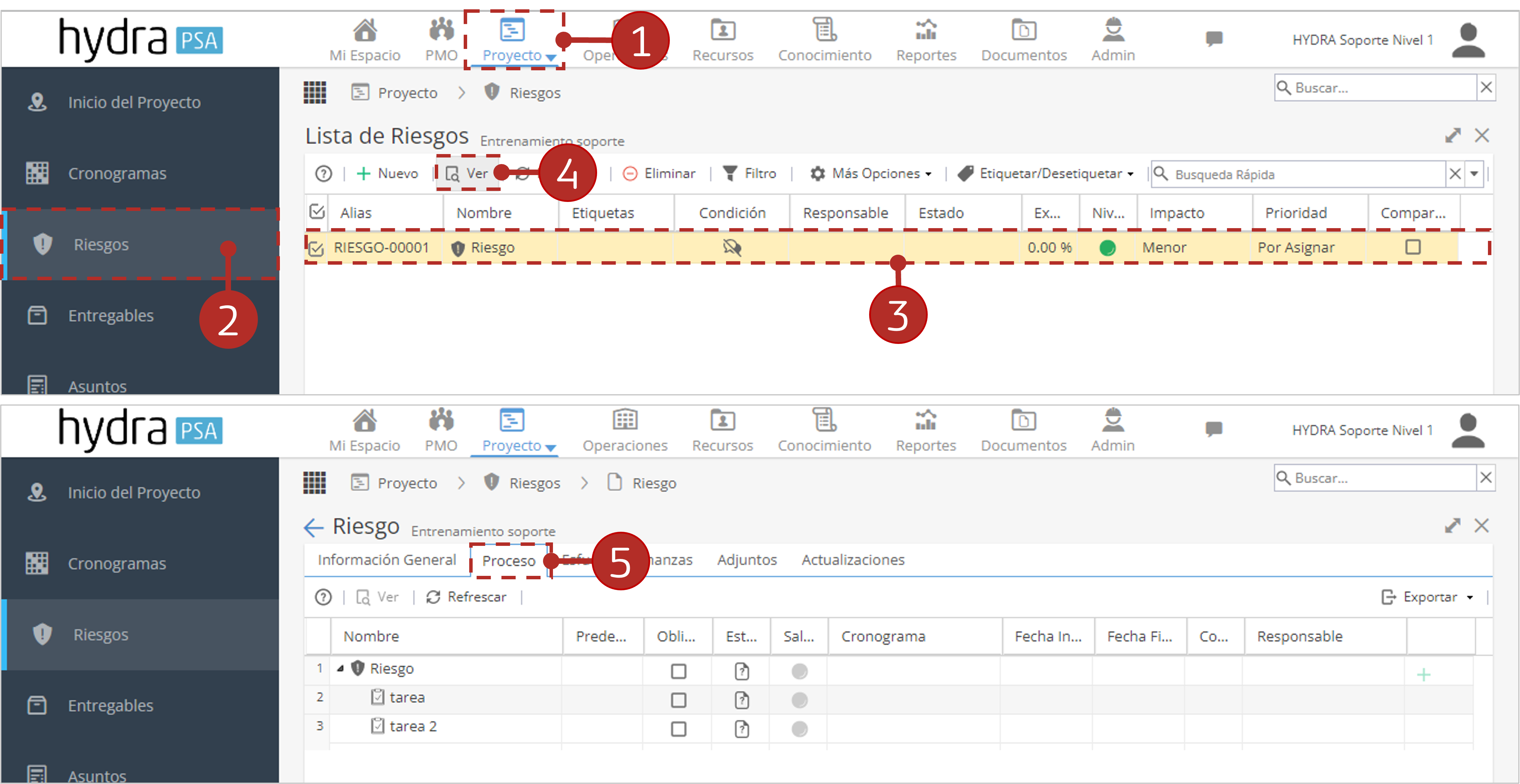1520x784 pixels.
Task: Open the Etiquetar/Desetiquetar dropdown
Action: pos(1046,173)
